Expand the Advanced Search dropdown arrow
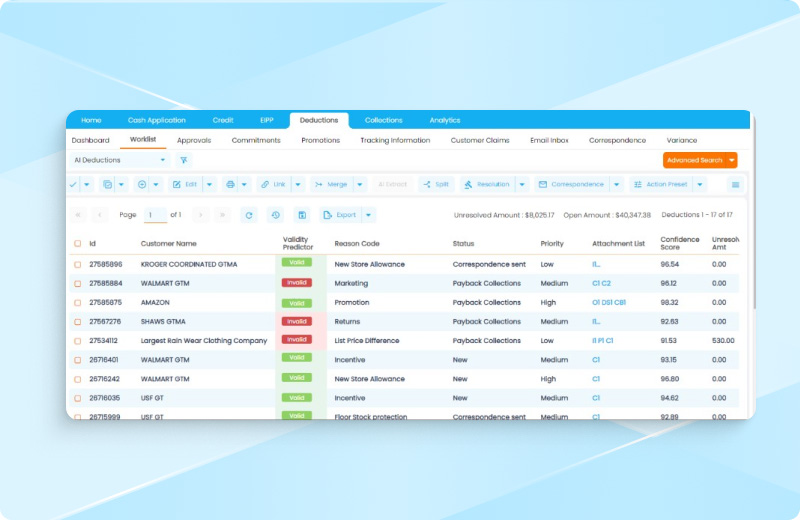Screen dimensions: 800x520 point(732,160)
